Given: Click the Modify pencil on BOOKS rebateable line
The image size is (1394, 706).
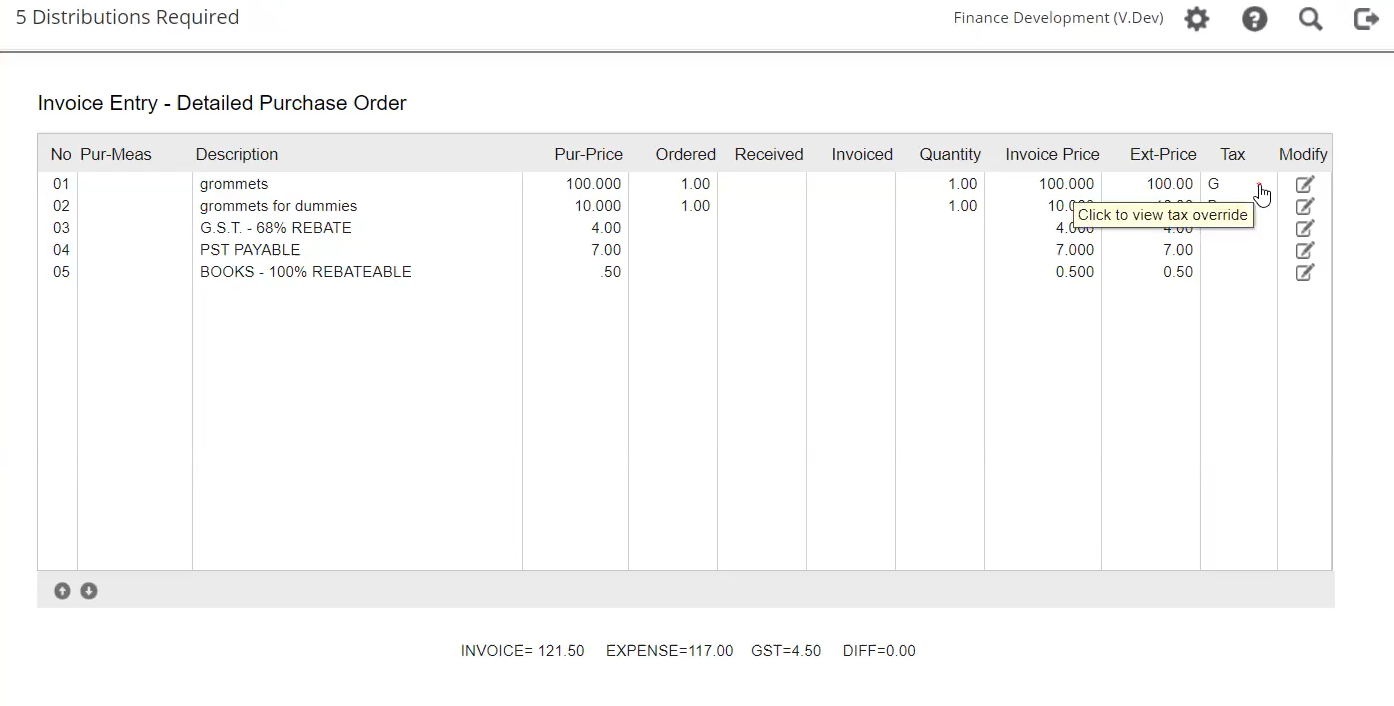Looking at the screenshot, I should point(1304,272).
